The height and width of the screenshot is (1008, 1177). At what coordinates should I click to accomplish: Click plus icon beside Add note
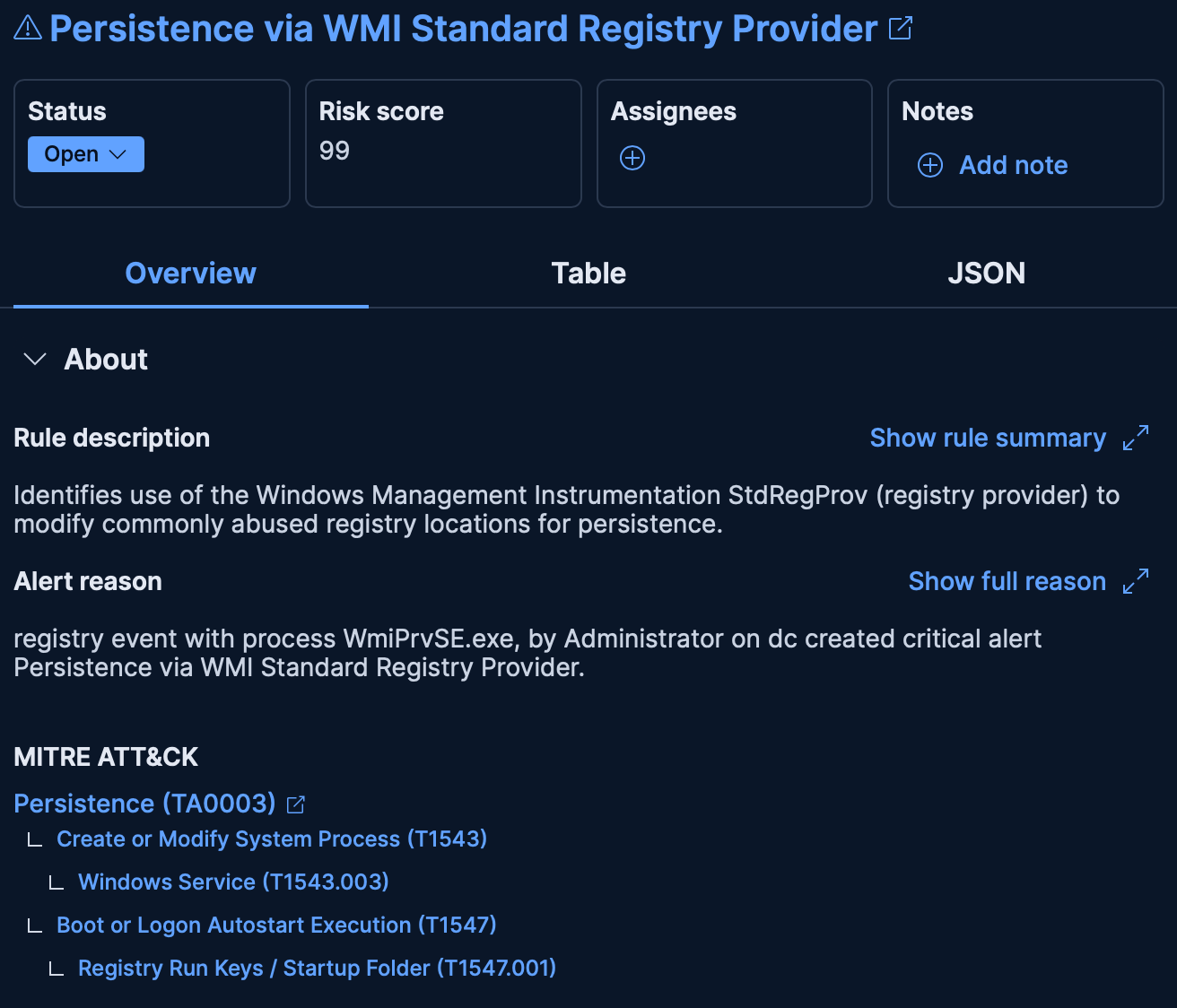coord(930,165)
